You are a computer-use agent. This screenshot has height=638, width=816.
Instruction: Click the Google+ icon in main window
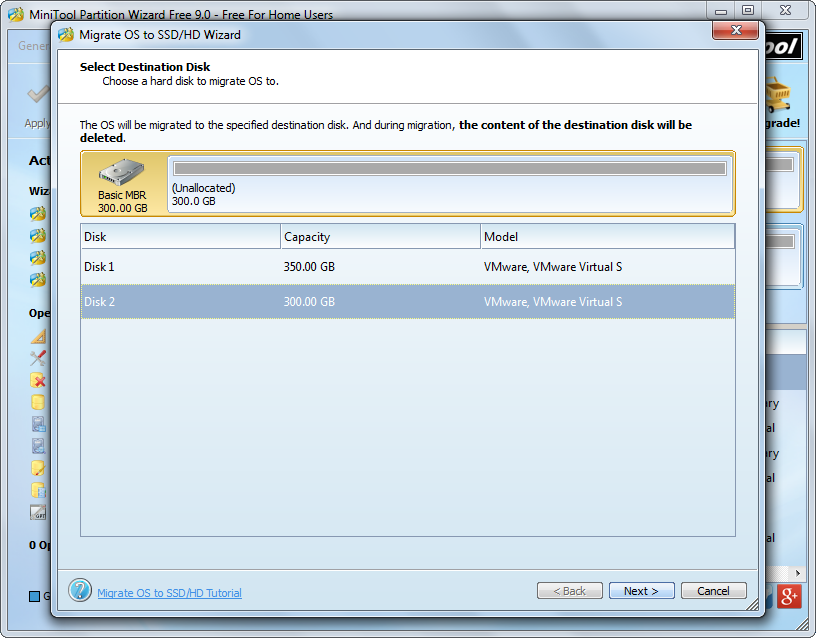[788, 596]
